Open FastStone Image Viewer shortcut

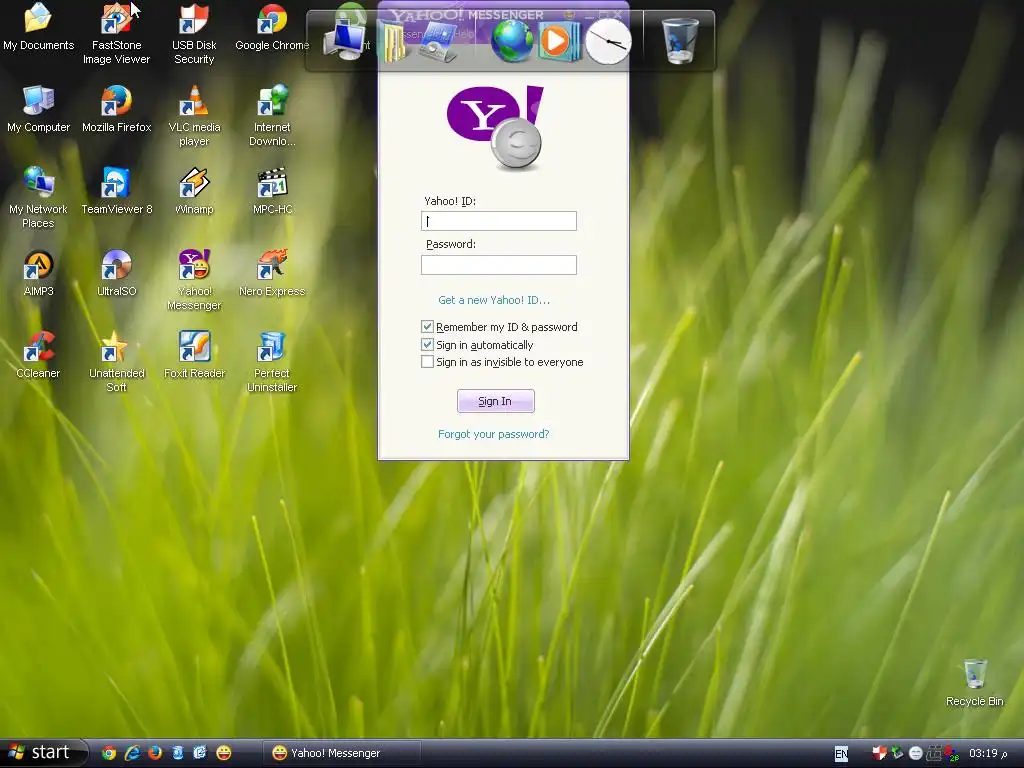(116, 34)
